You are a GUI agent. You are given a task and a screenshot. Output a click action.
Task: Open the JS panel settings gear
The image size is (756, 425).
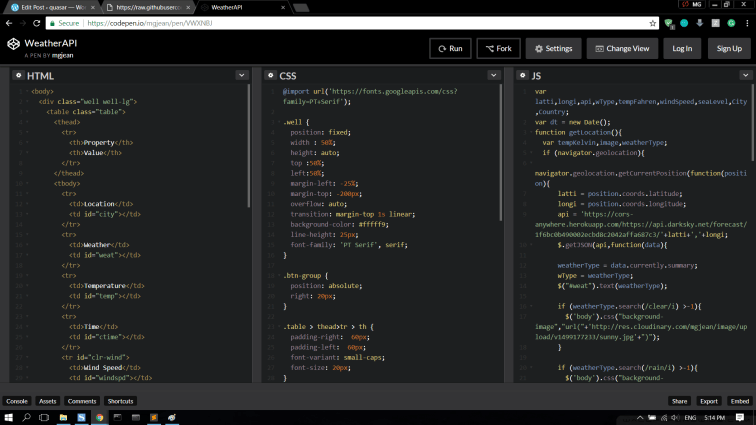[522, 76]
